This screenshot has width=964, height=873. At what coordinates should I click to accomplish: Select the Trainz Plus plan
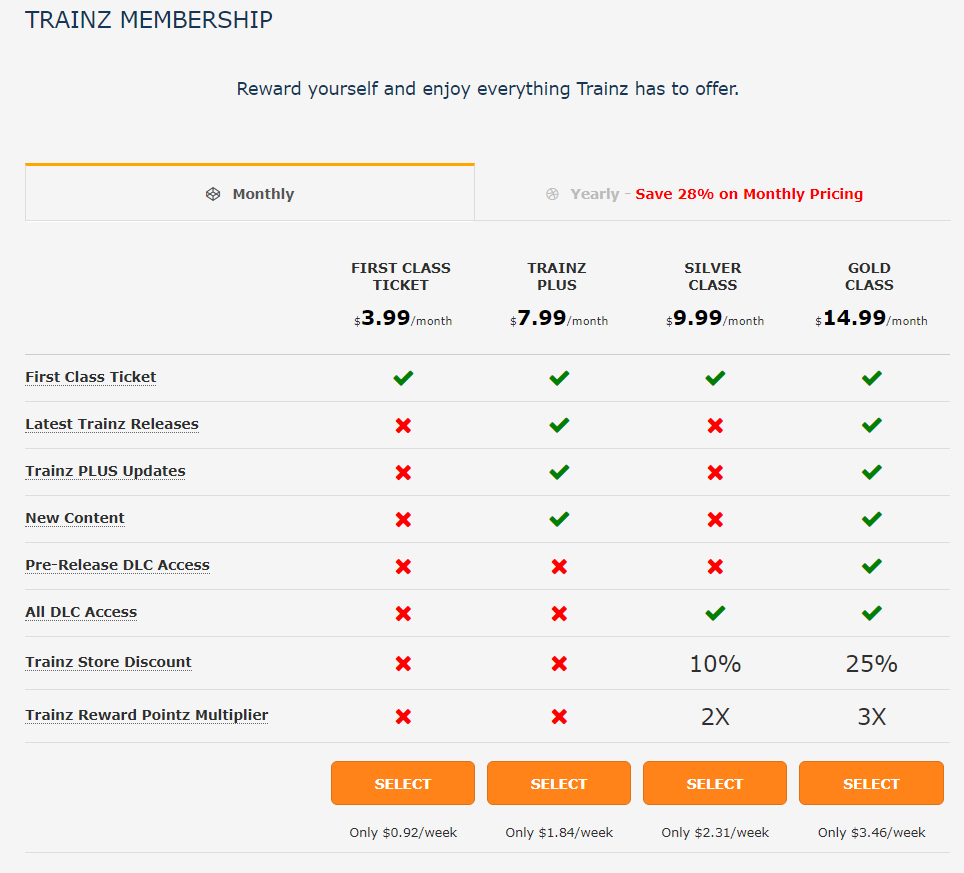tap(559, 783)
